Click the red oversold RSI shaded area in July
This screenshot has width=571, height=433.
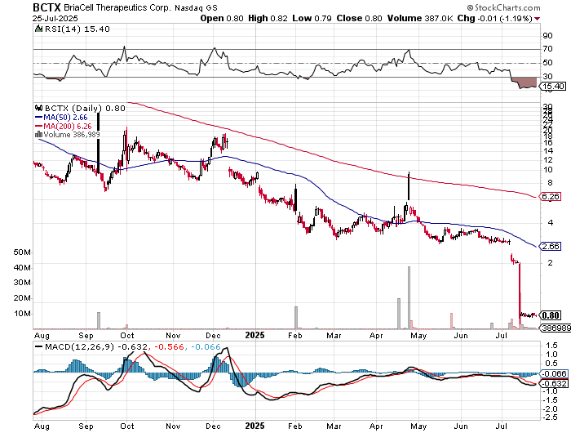coord(524,83)
